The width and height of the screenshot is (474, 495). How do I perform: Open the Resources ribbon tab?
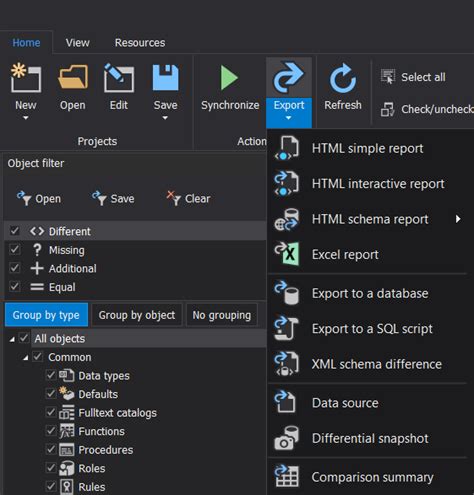tap(140, 43)
